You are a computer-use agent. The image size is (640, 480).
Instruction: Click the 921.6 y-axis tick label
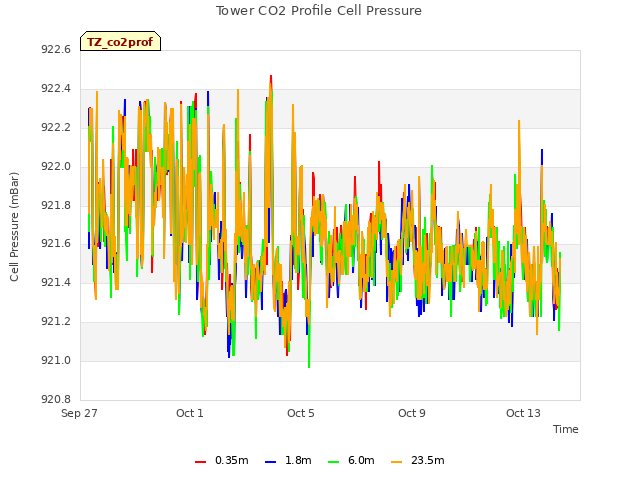pos(56,244)
